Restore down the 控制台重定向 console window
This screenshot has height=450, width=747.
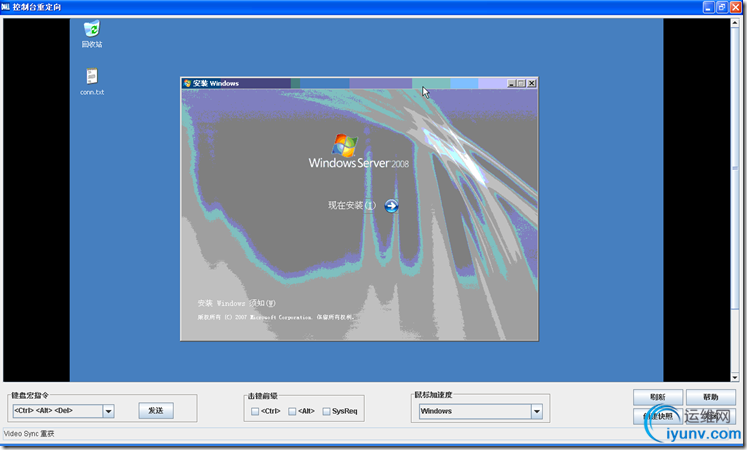722,7
